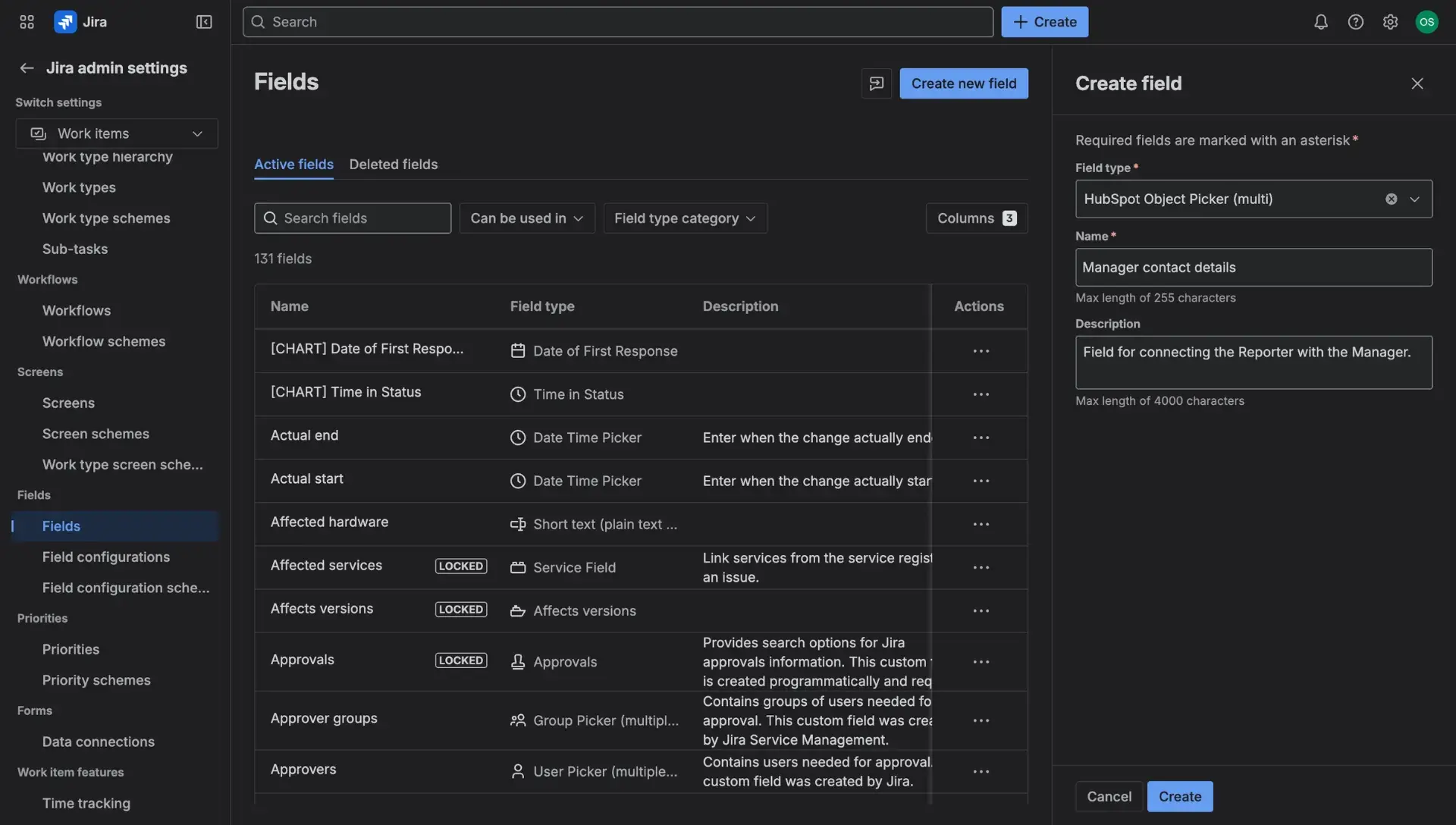This screenshot has height=825, width=1456.
Task: Switch to the Deleted fields tab
Action: [x=394, y=164]
